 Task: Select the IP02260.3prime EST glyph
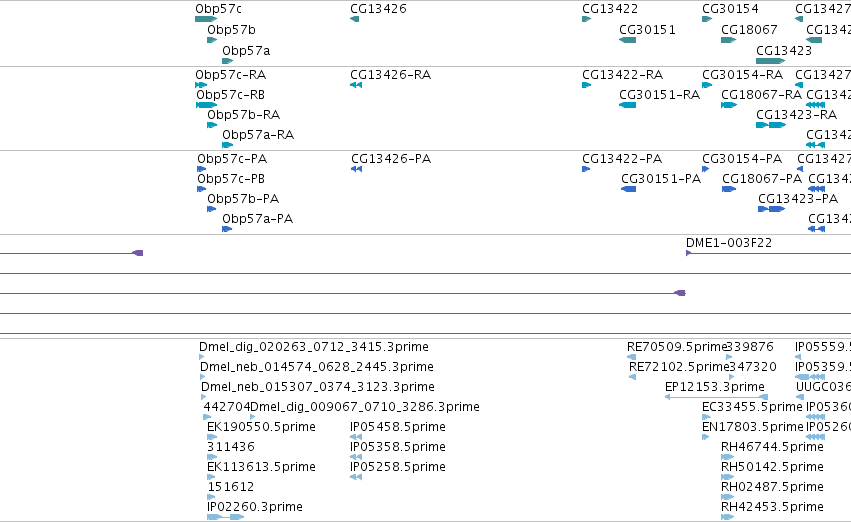pos(226,517)
